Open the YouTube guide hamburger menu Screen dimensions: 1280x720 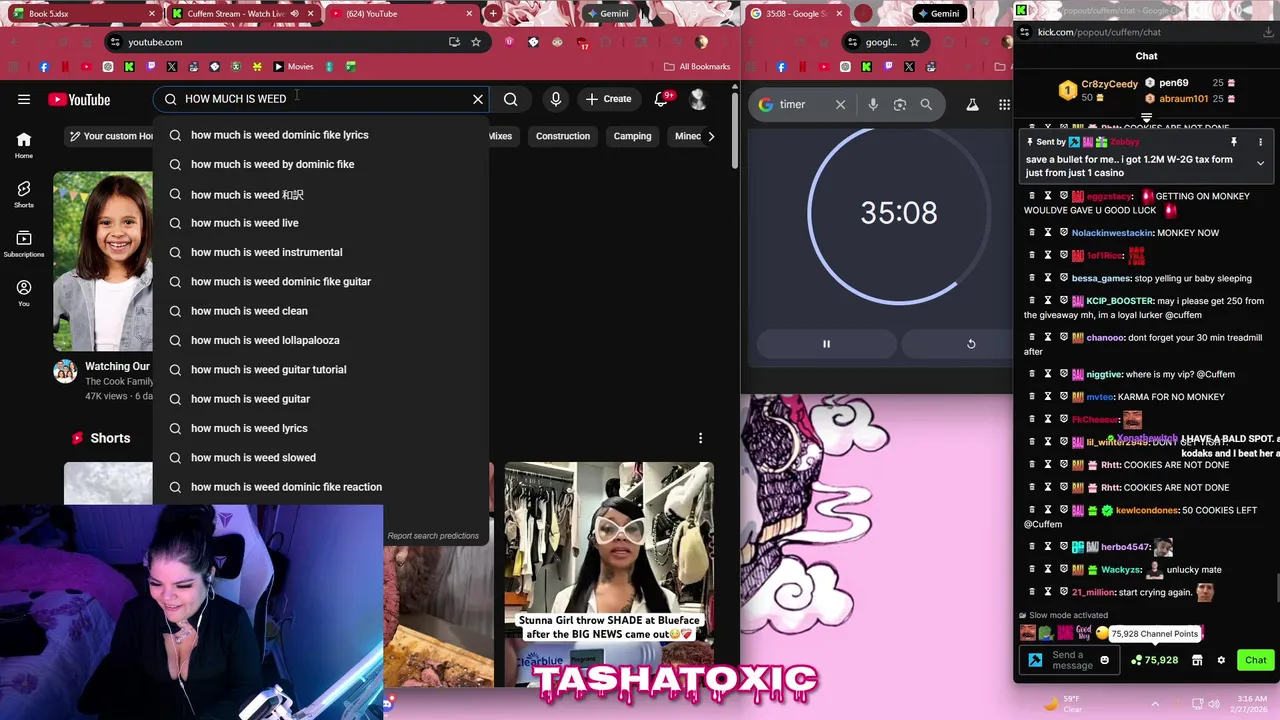click(24, 99)
